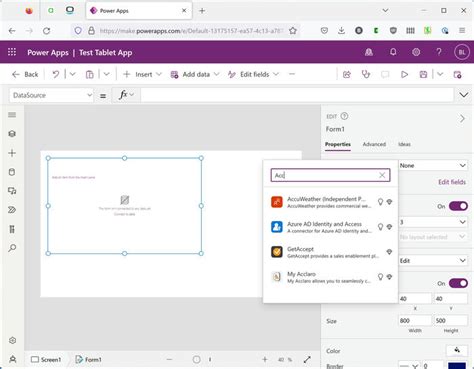Open the notifications bell icon
The height and width of the screenshot is (369, 474).
pos(393,52)
